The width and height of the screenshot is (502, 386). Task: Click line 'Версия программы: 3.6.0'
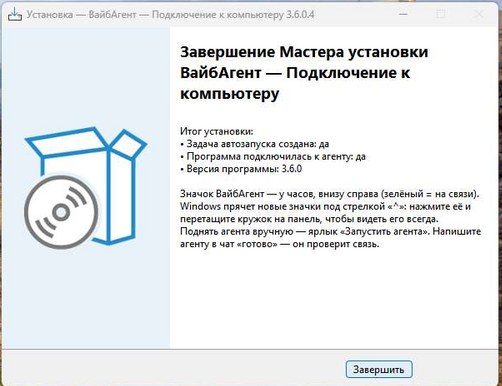(x=244, y=169)
